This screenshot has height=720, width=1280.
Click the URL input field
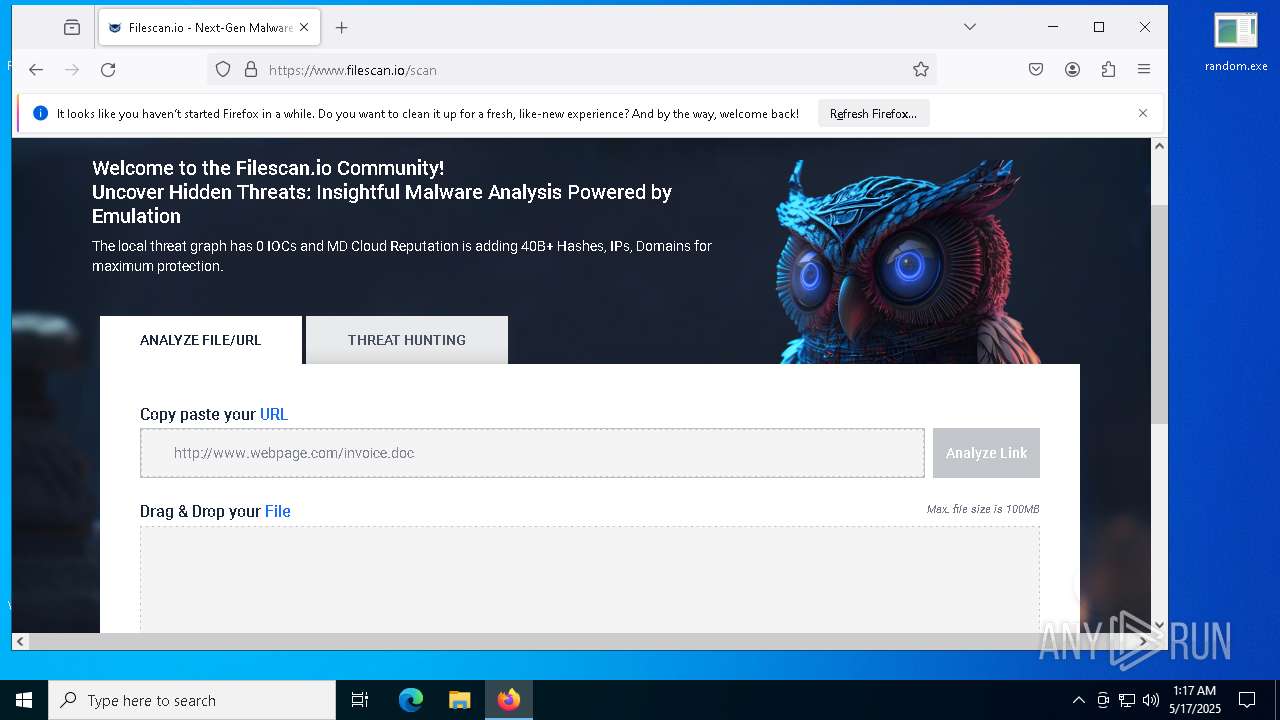click(x=532, y=453)
